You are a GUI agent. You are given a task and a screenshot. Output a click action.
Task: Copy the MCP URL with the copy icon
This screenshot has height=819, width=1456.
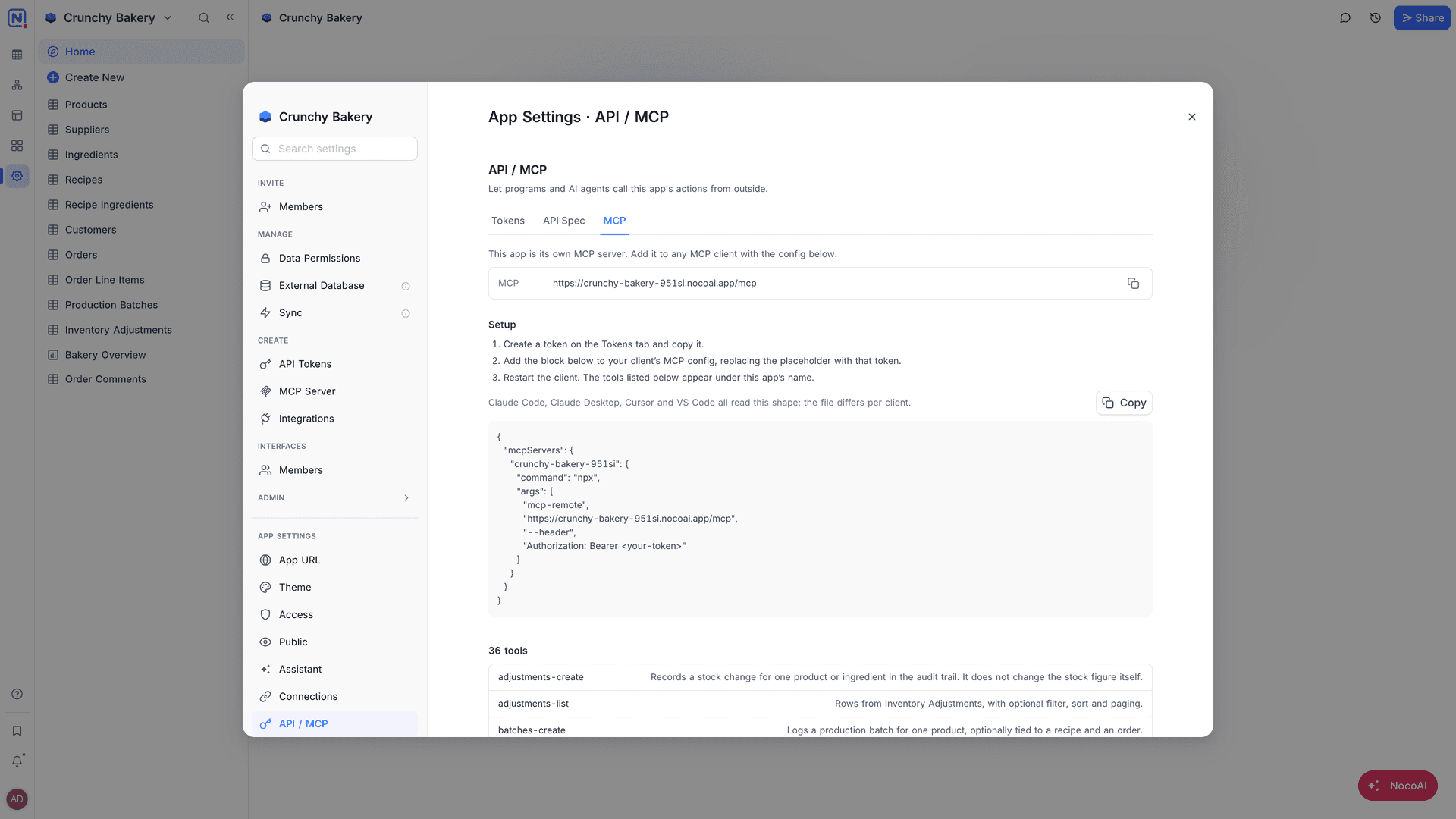click(x=1133, y=283)
